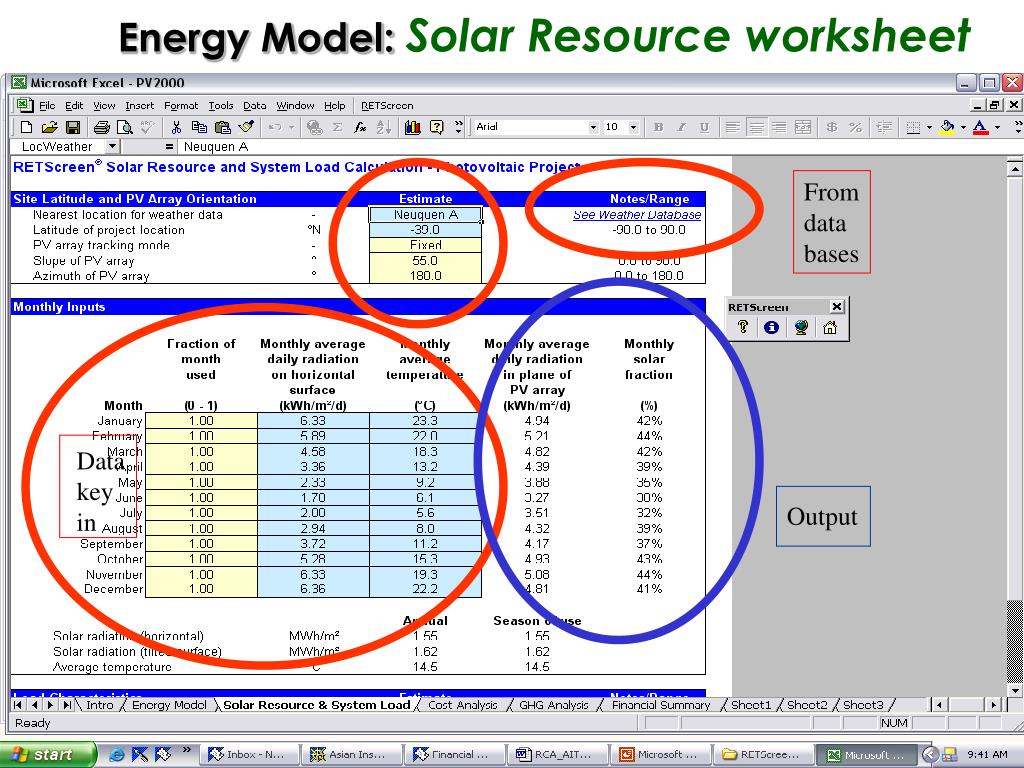Expand the LocWeather Name Box dropdown
Screen dimensions: 1024x768
tap(112, 147)
